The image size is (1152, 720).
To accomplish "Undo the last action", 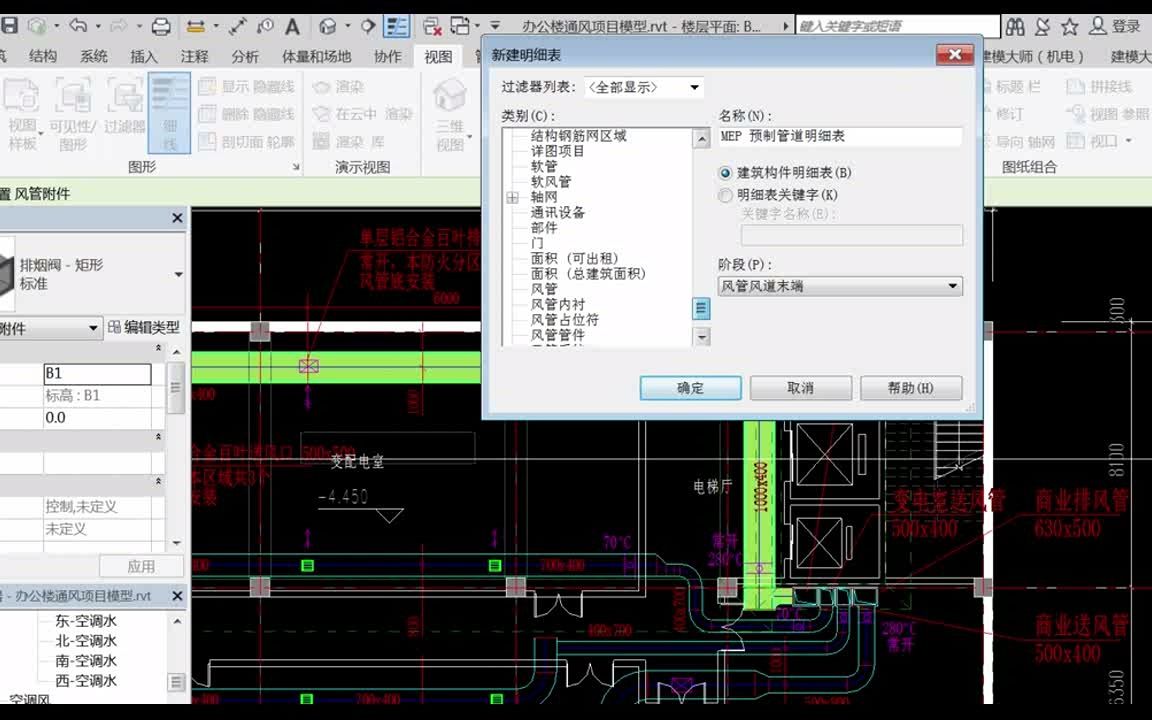I will [78, 25].
